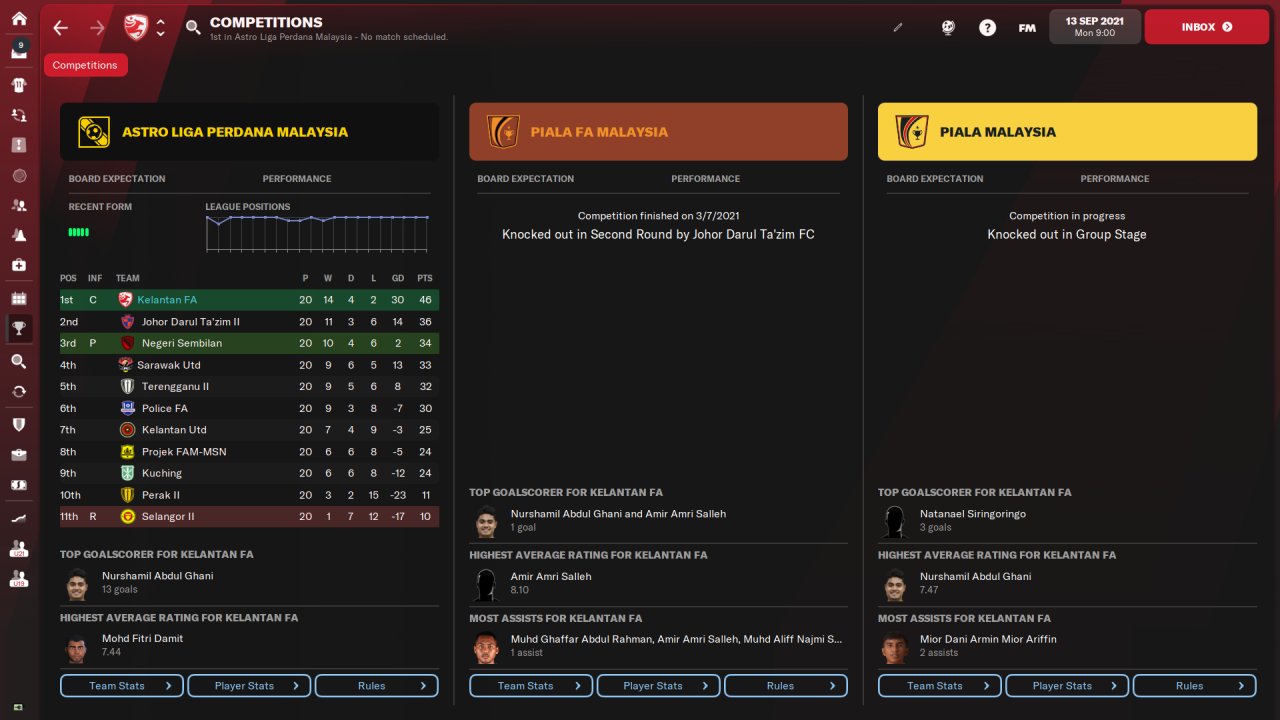This screenshot has height=720, width=1280.
Task: Click the League Positions graph
Action: [317, 233]
